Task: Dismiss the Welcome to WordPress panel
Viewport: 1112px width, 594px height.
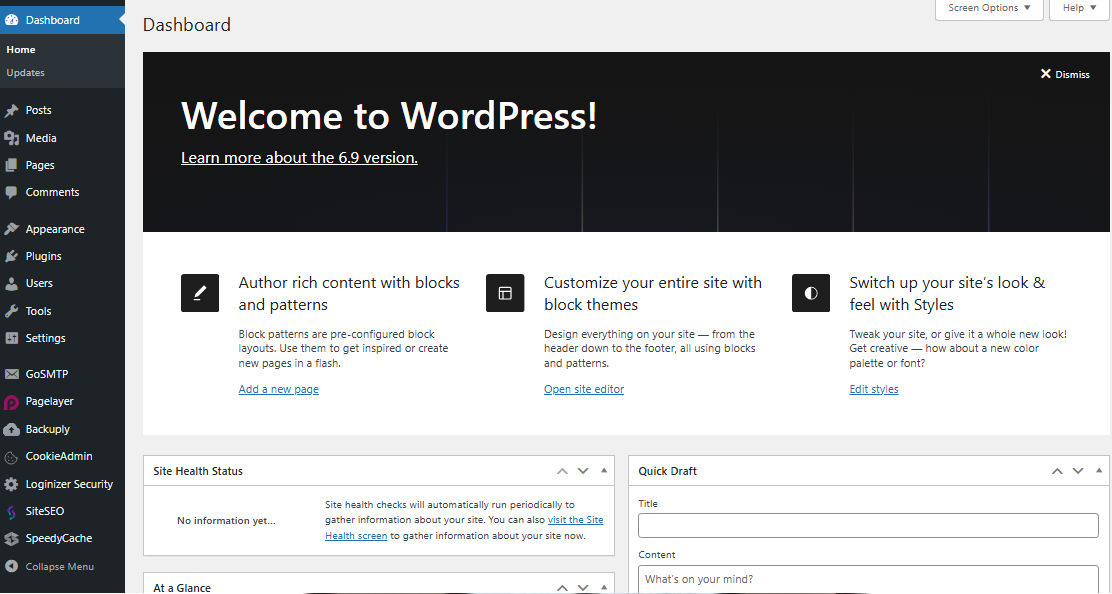Action: [1065, 74]
